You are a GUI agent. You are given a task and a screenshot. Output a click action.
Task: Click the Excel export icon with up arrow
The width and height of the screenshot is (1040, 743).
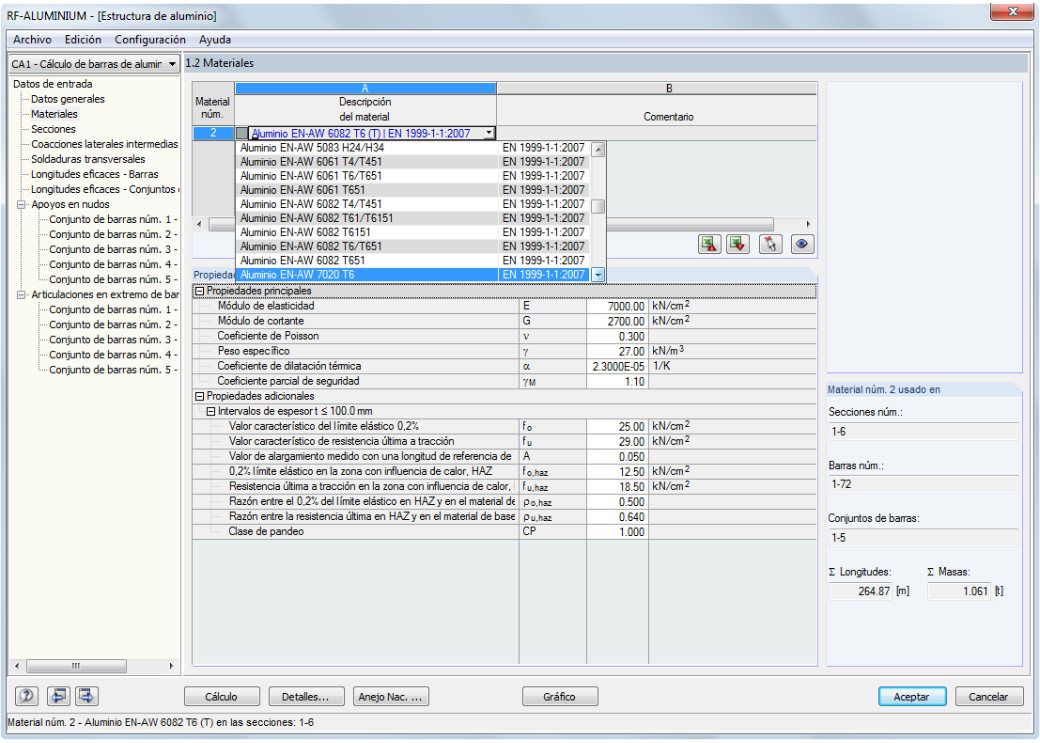[x=709, y=244]
